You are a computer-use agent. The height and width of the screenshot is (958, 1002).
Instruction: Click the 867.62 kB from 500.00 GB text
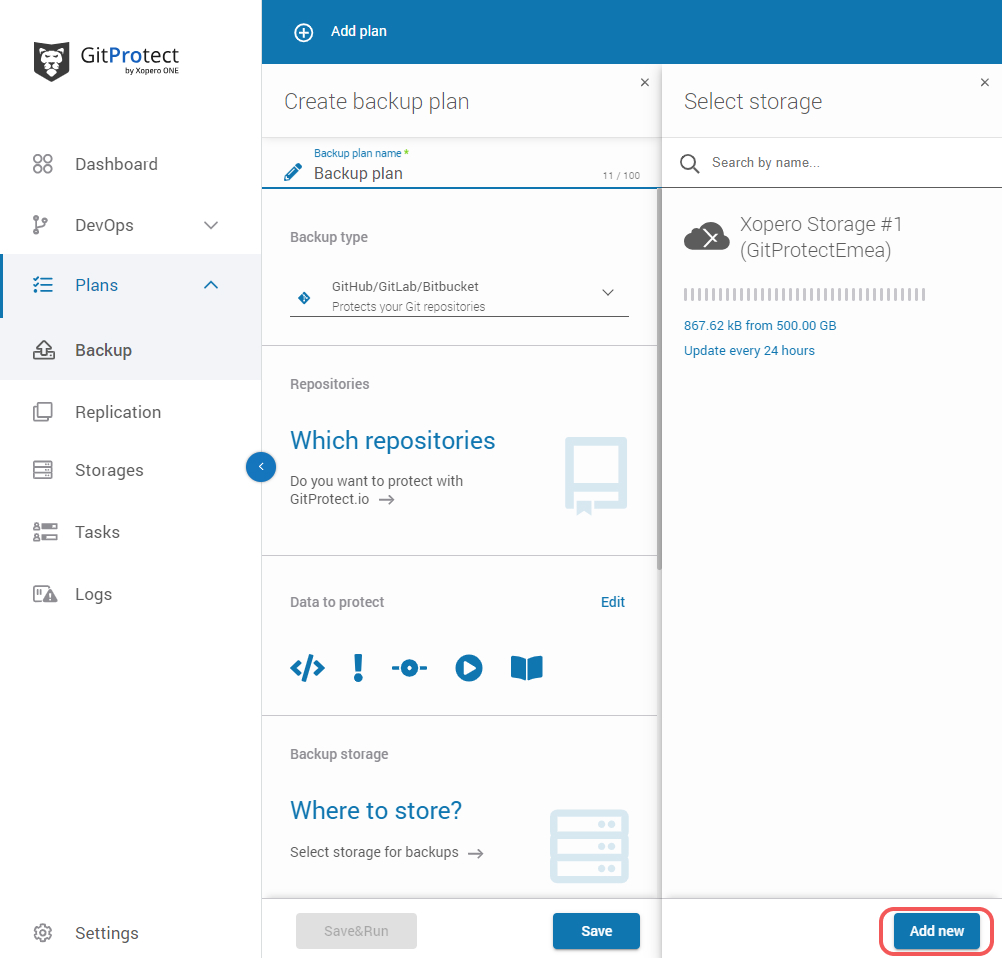click(760, 326)
